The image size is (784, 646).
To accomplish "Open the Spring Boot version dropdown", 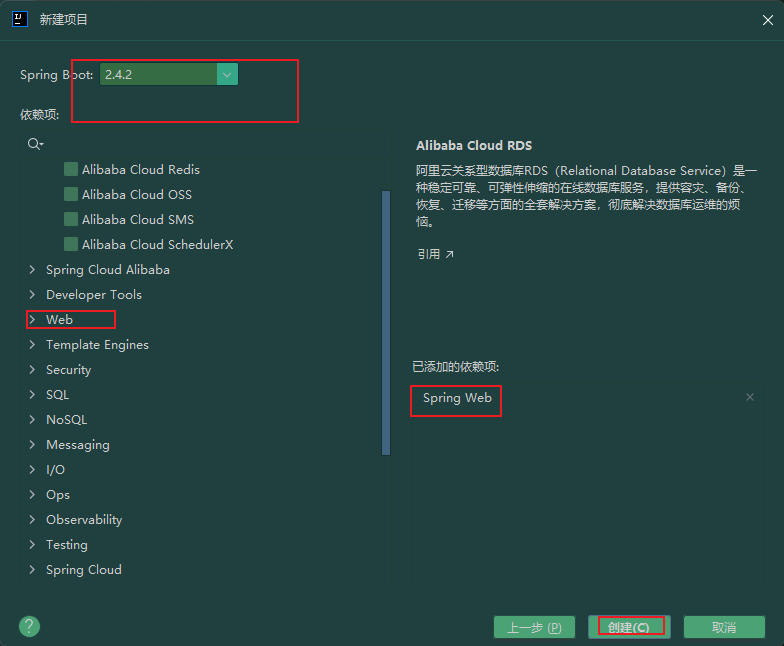I will [227, 74].
